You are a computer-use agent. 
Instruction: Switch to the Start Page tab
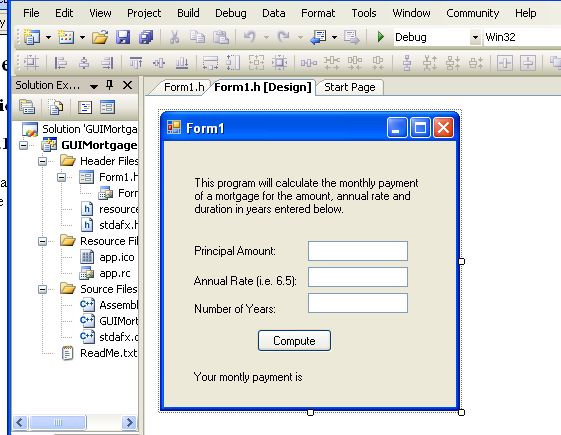(350, 87)
